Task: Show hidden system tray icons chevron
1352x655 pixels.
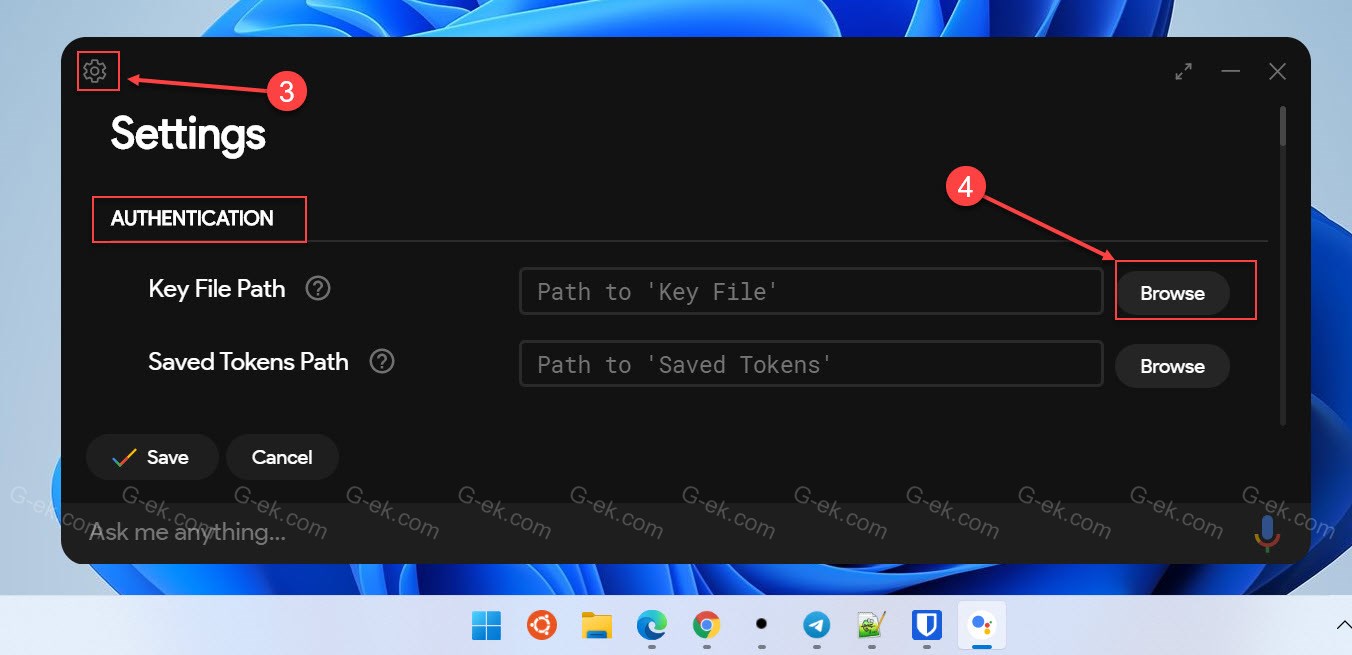Action: [1342, 625]
